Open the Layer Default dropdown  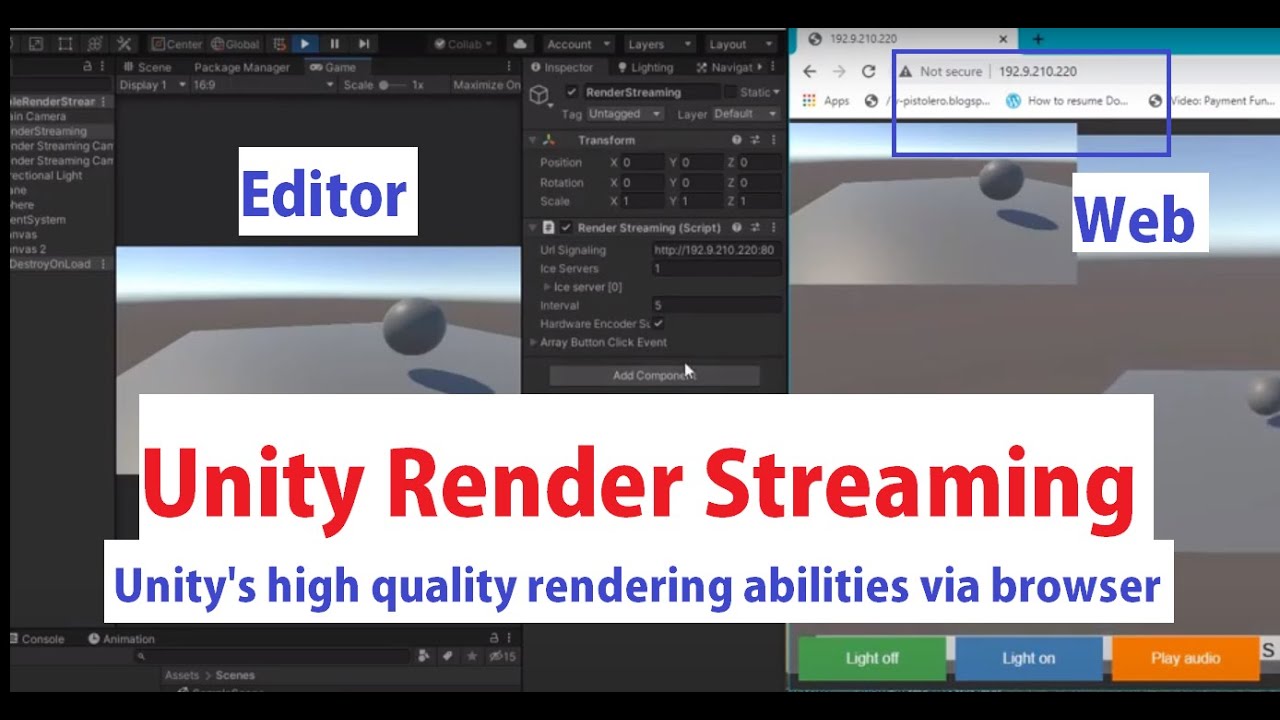pos(745,113)
